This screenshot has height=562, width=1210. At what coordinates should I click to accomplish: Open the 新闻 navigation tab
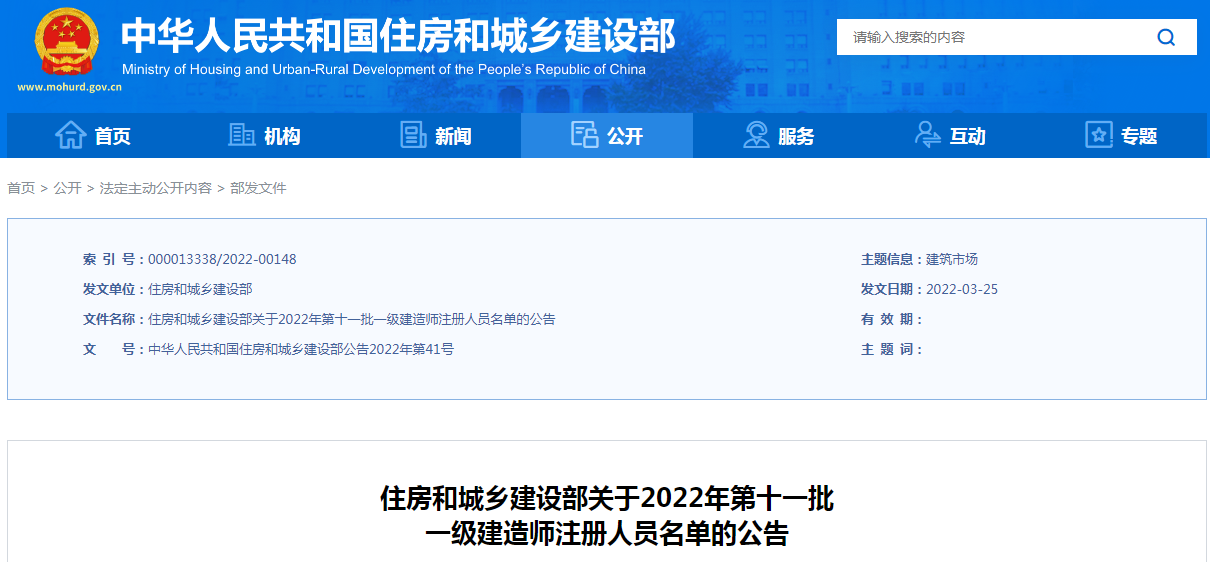pos(435,135)
